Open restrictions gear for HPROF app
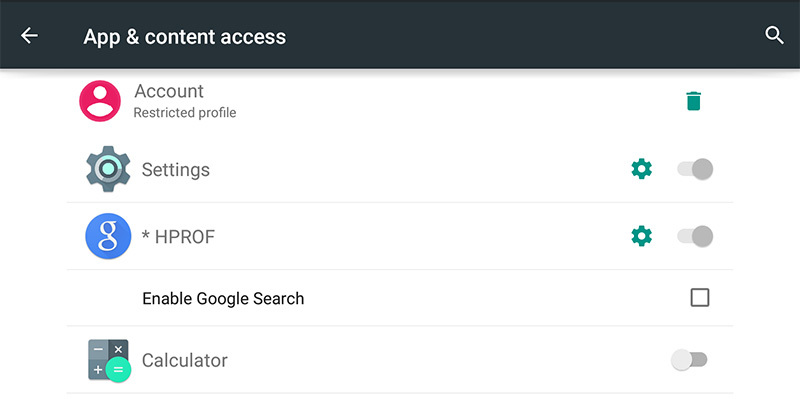 (x=641, y=236)
